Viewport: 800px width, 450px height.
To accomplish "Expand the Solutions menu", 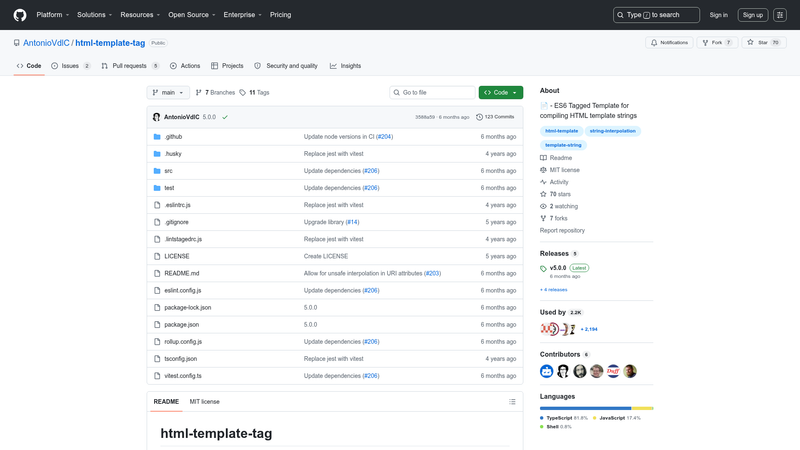I will [x=94, y=15].
